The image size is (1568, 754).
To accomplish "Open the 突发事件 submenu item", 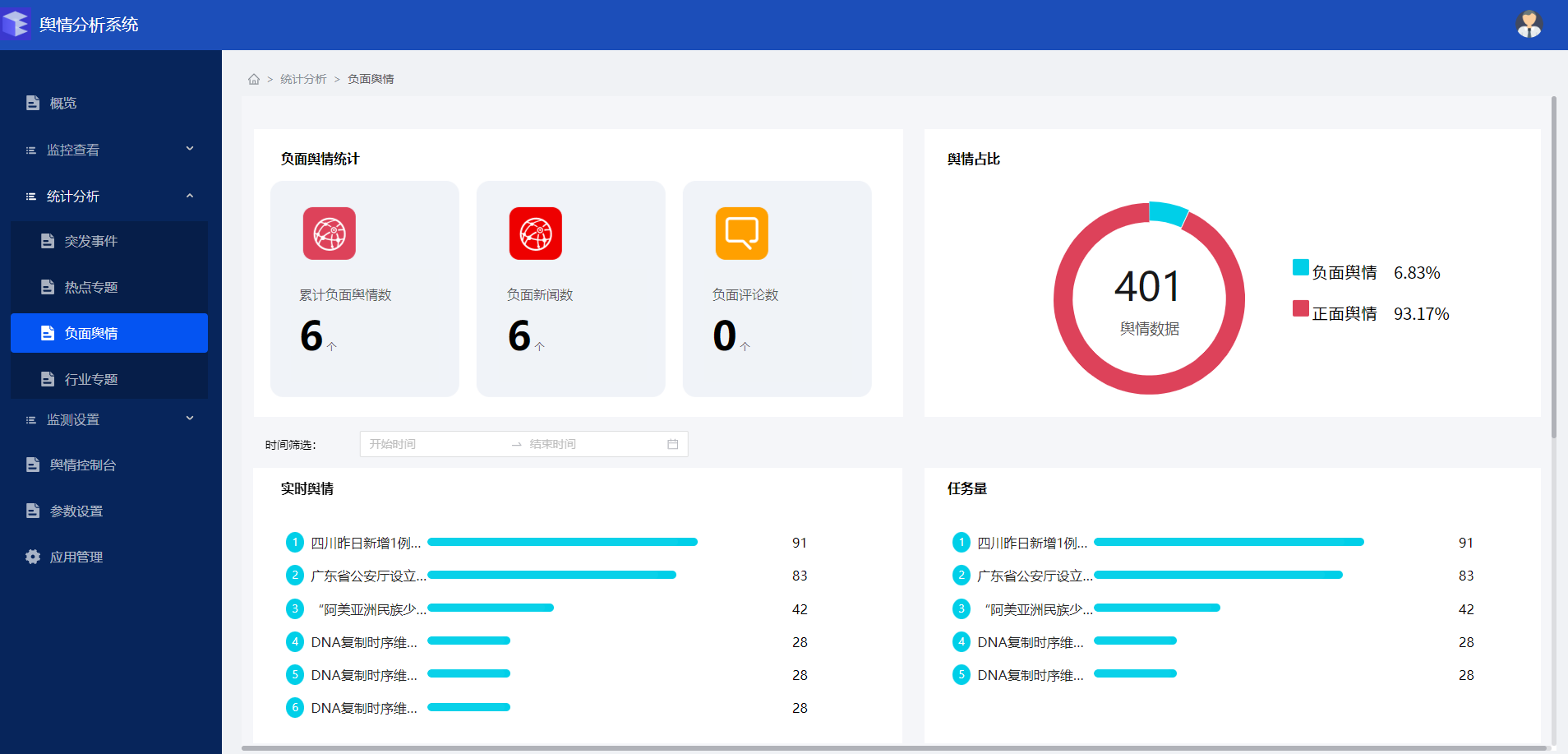I will [109, 241].
